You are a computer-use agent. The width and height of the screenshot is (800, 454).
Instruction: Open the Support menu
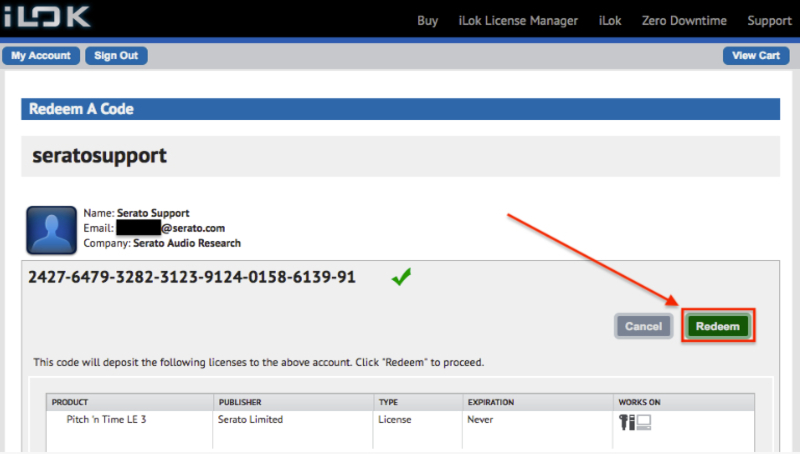(x=769, y=21)
